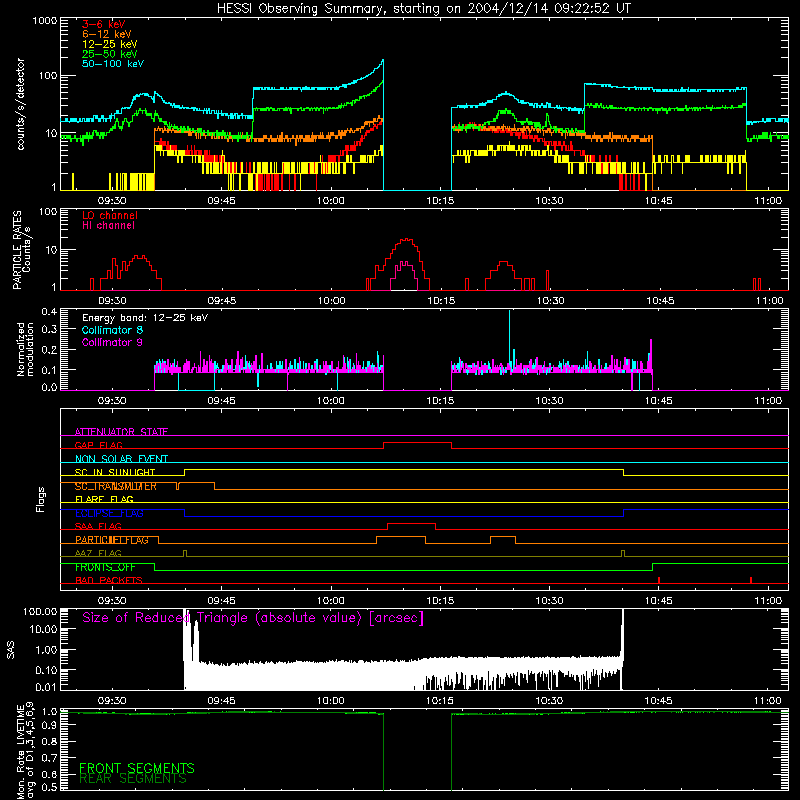Click the HESSI Observing Summary plot title

point(424,9)
